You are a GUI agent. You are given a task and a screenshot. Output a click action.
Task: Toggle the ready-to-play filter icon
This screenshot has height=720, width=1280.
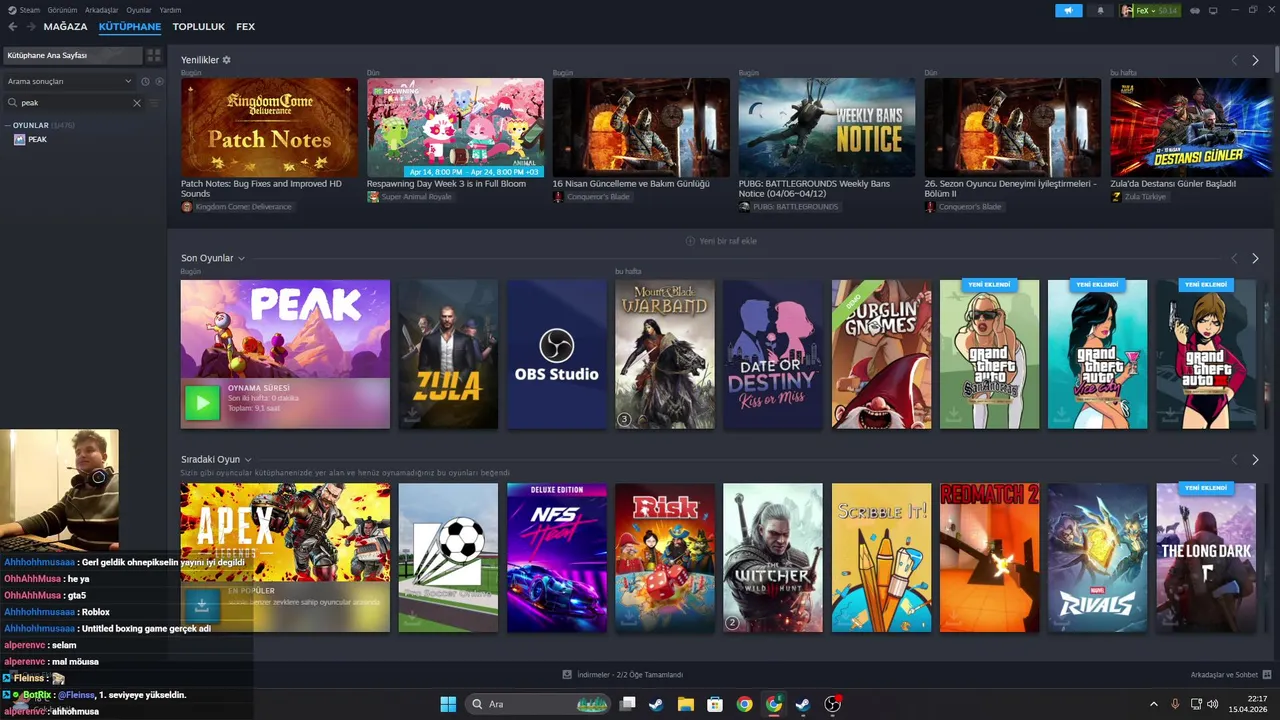click(x=158, y=81)
